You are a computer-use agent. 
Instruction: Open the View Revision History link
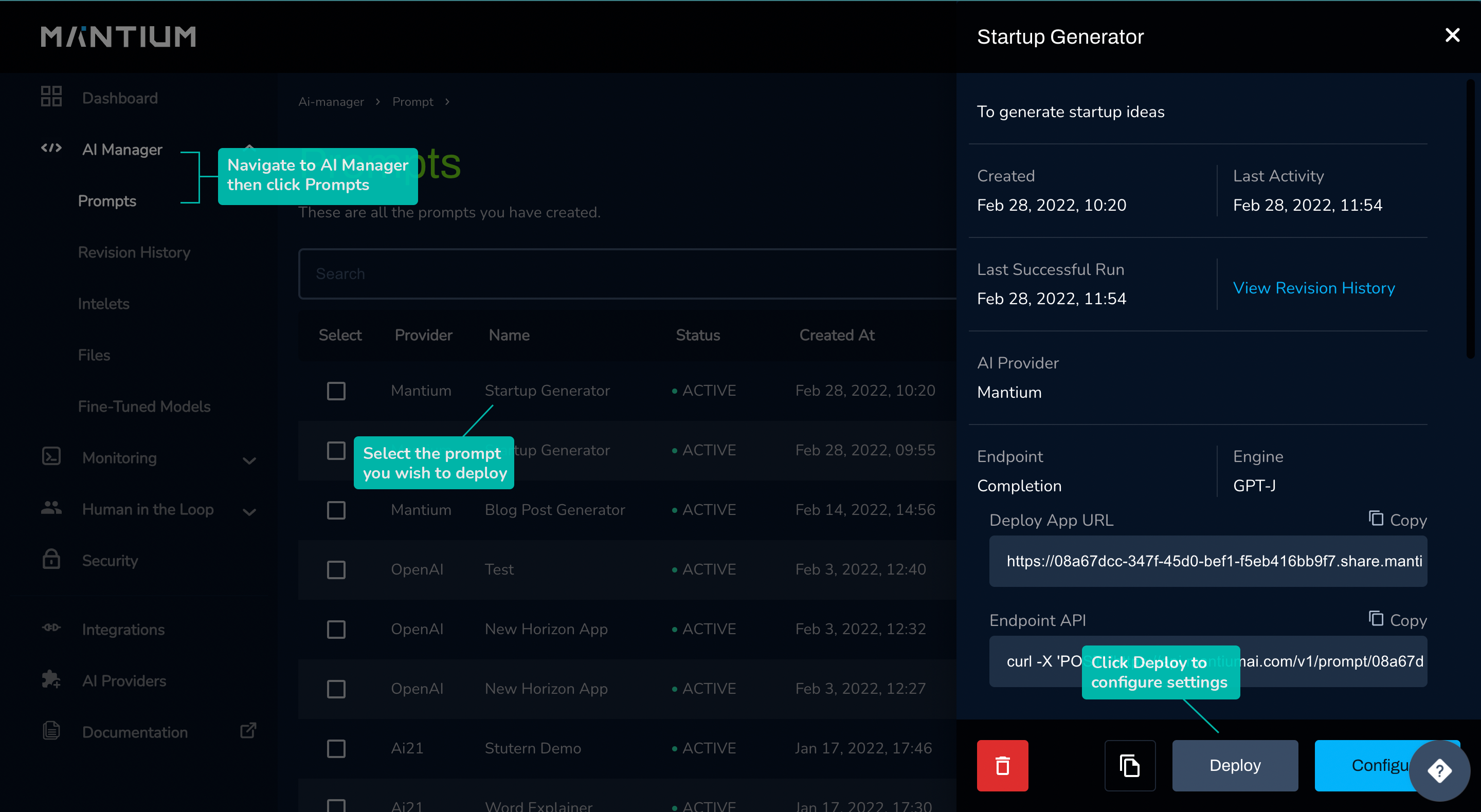1313,287
